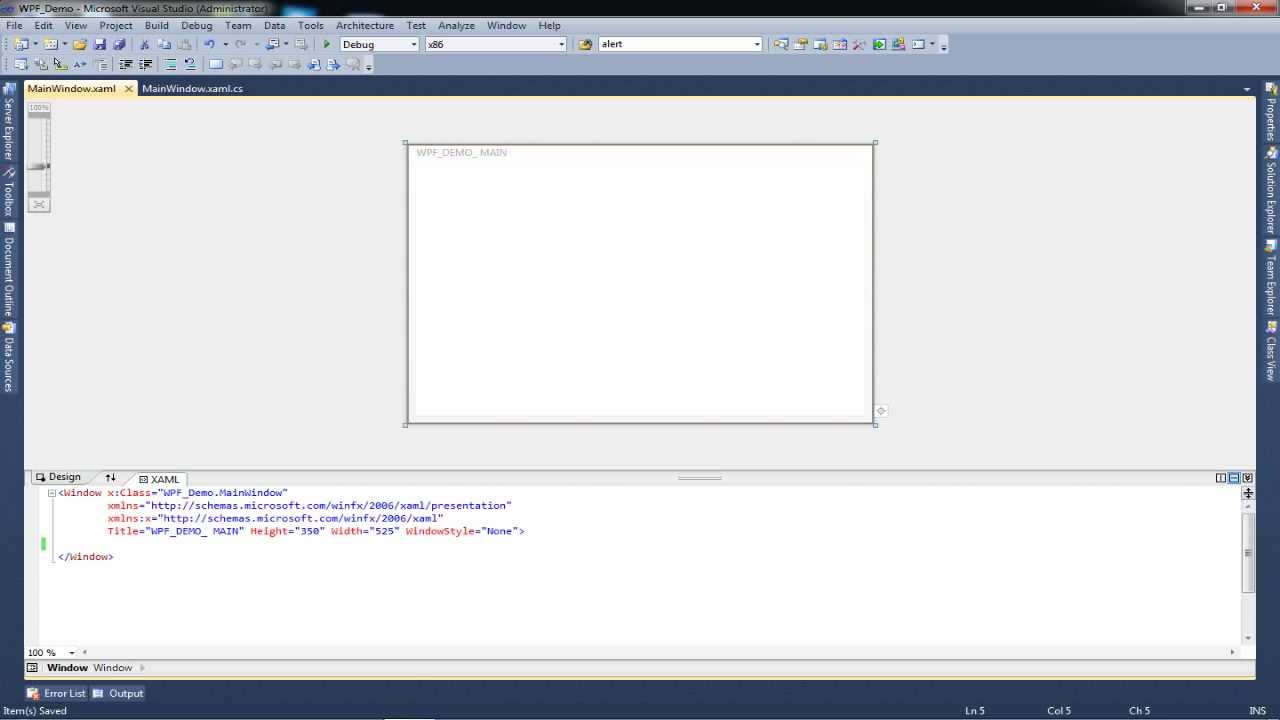The image size is (1280, 720).
Task: Click the Decrease Line Indent icon
Action: (x=125, y=64)
